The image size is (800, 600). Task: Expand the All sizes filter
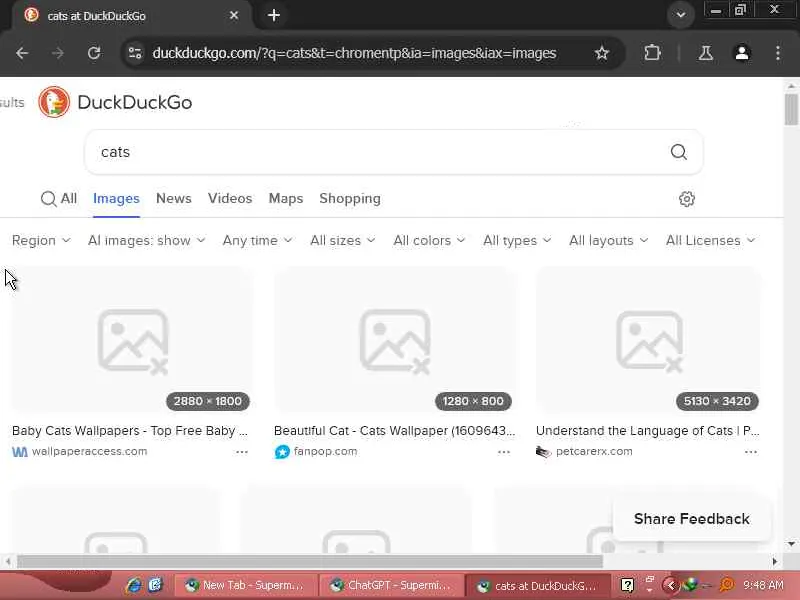tap(342, 240)
